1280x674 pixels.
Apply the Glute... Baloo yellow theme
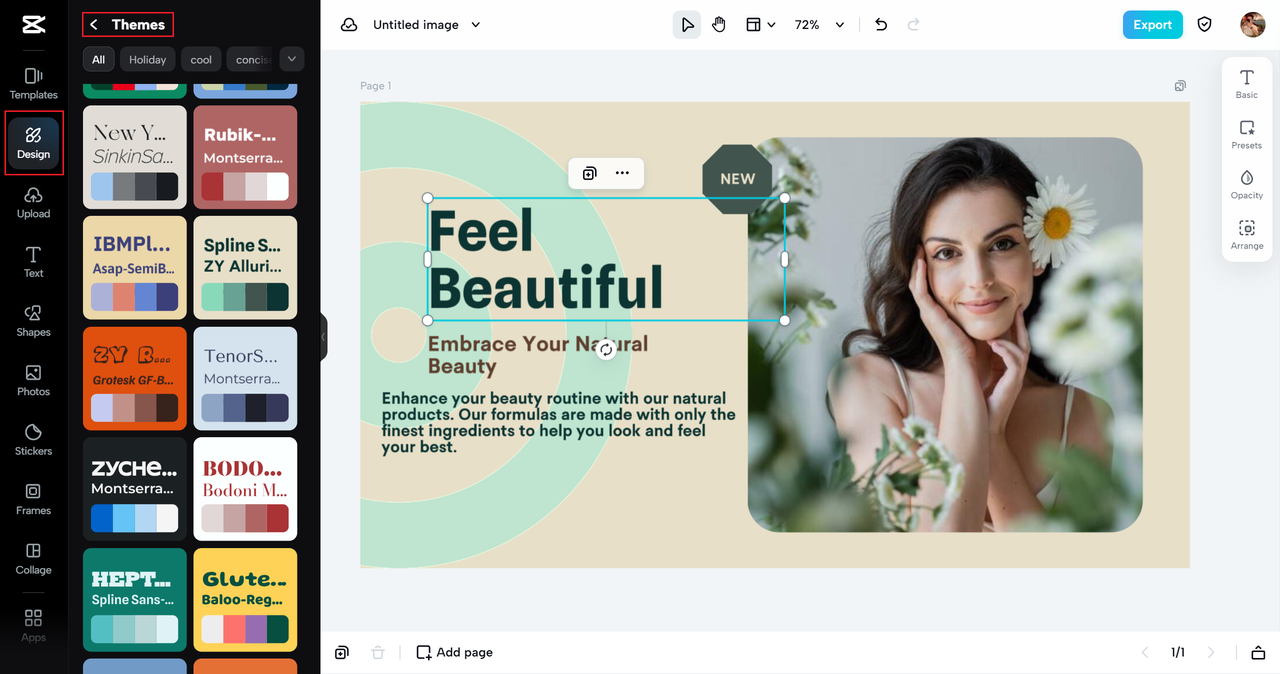[245, 599]
